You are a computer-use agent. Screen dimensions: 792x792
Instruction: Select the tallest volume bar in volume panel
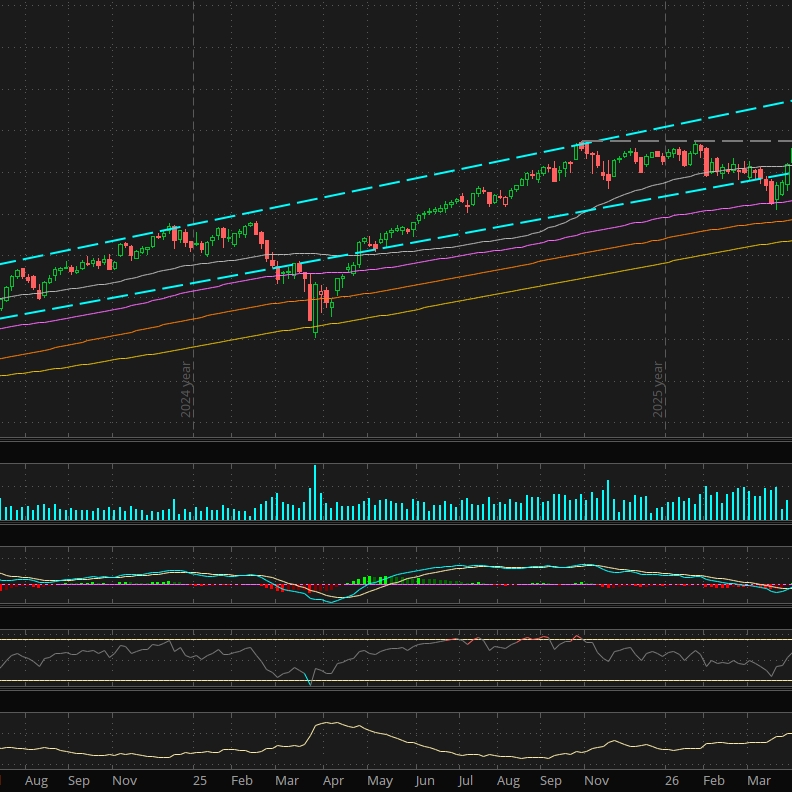[x=315, y=492]
